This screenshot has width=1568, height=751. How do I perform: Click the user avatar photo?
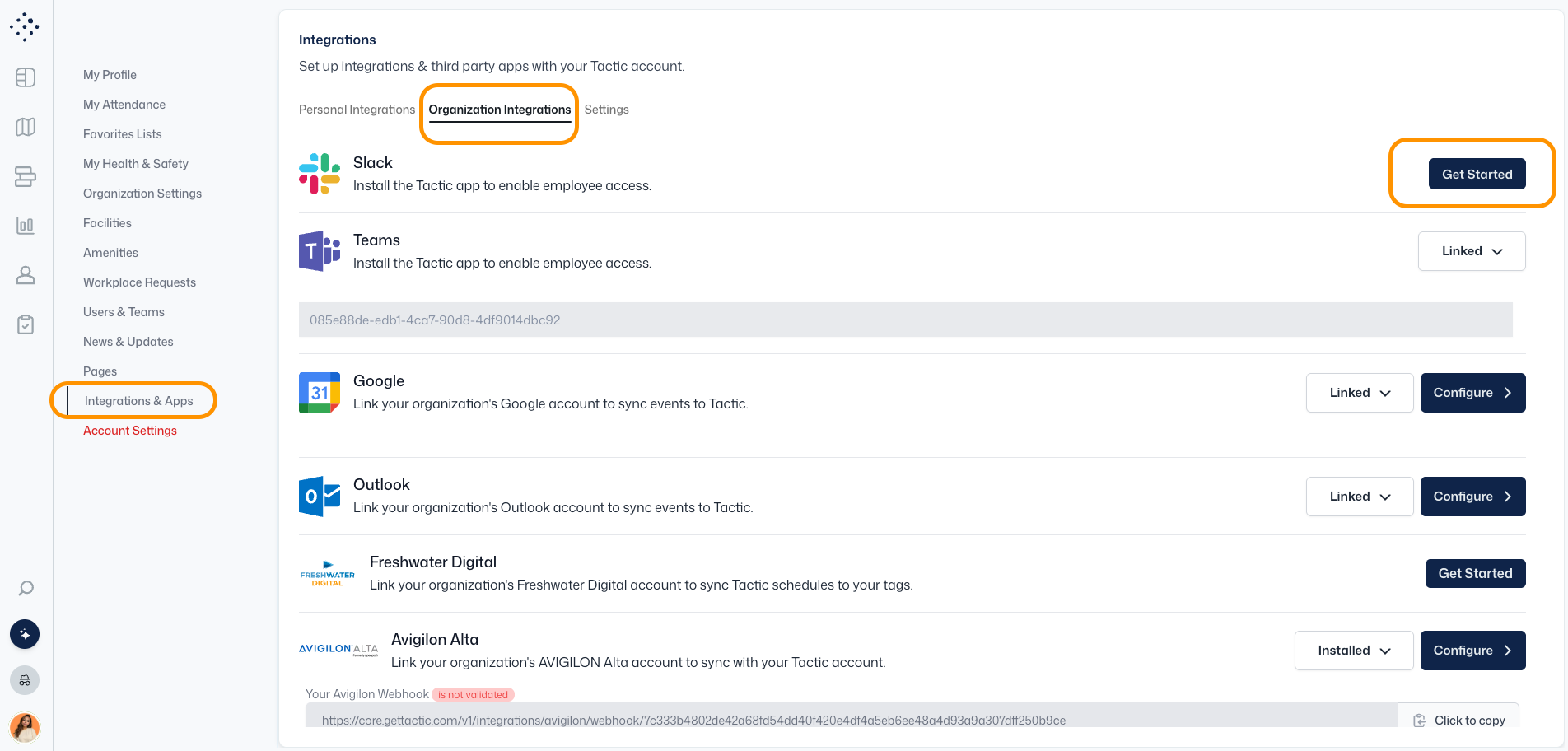pyautogui.click(x=25, y=727)
